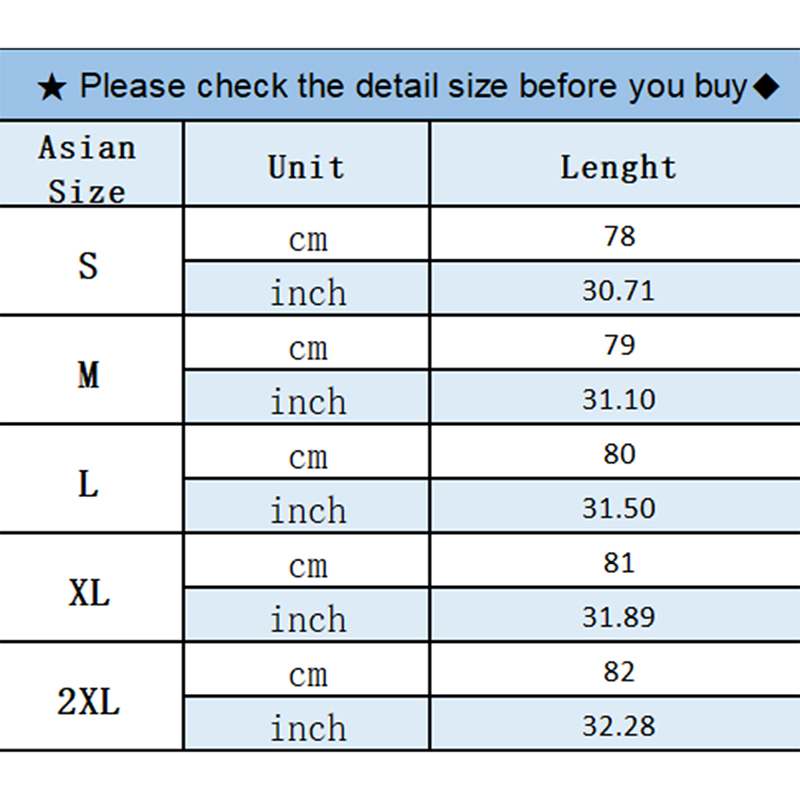
Task: Select the M size row label
Action: pos(89,375)
